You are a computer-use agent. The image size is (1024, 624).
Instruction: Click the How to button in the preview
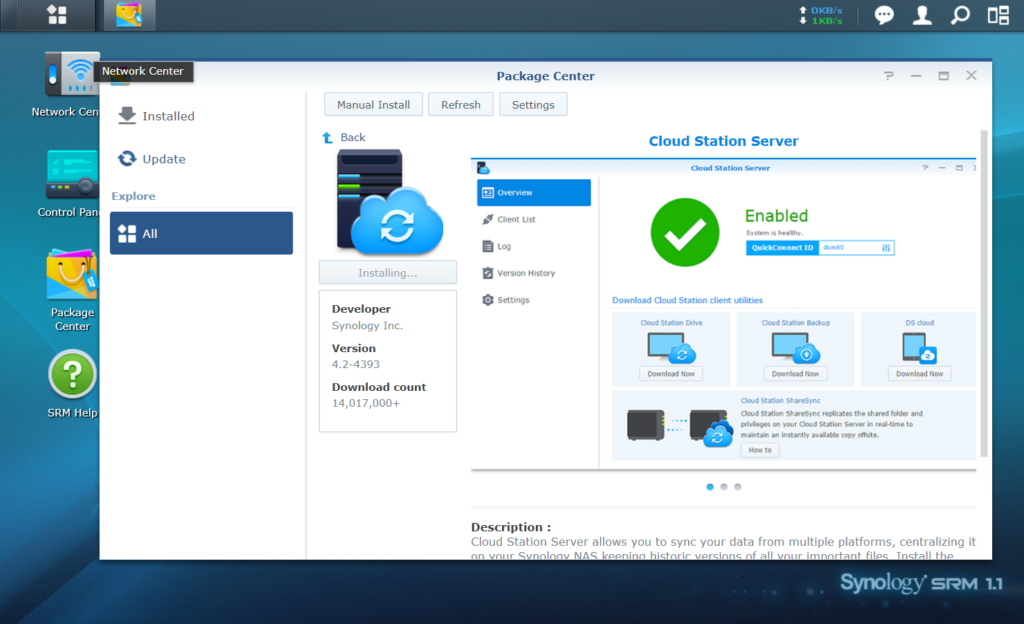pos(760,450)
